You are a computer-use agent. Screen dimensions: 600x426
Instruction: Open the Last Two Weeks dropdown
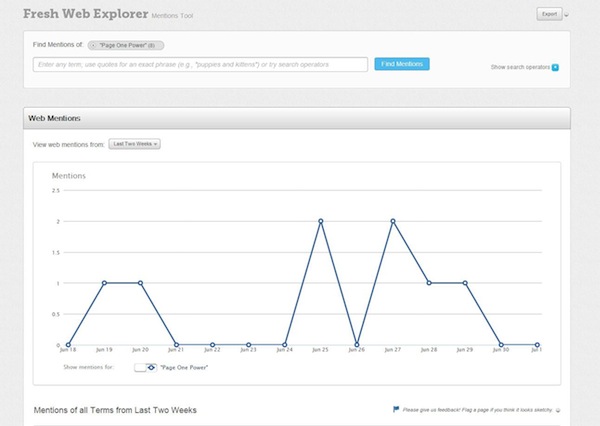[134, 144]
